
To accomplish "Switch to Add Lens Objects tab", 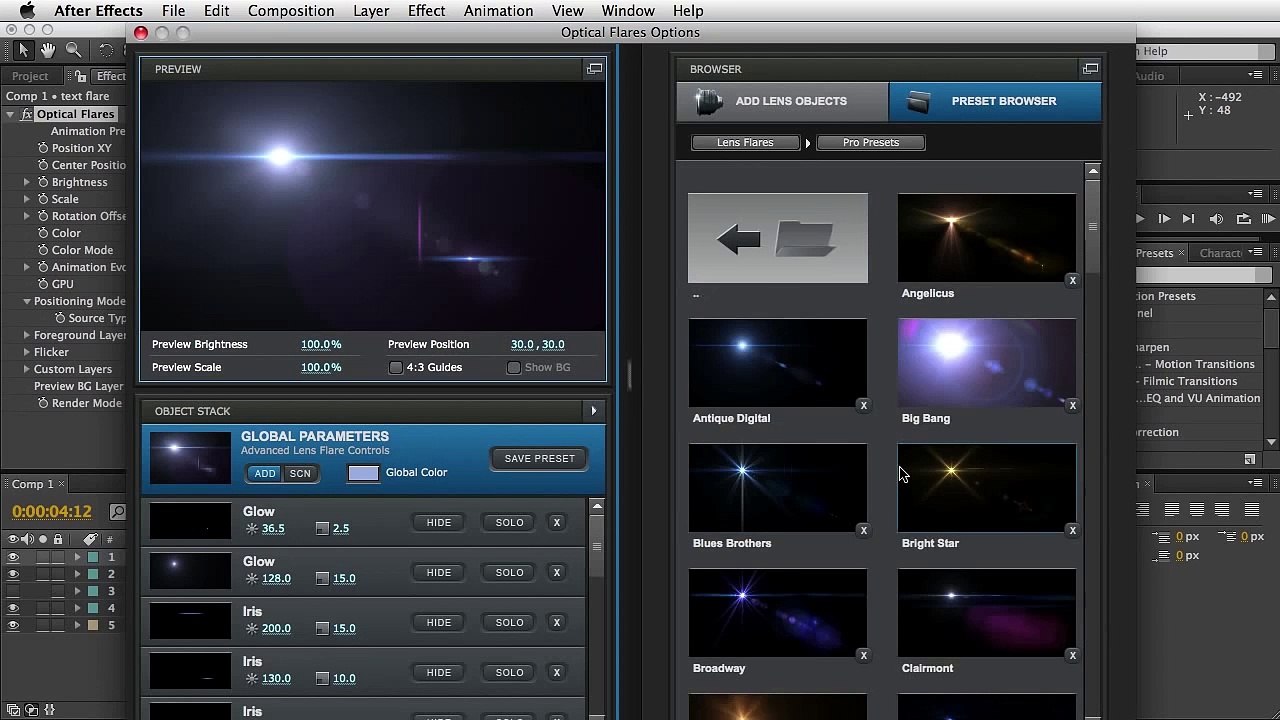I will pyautogui.click(x=782, y=101).
